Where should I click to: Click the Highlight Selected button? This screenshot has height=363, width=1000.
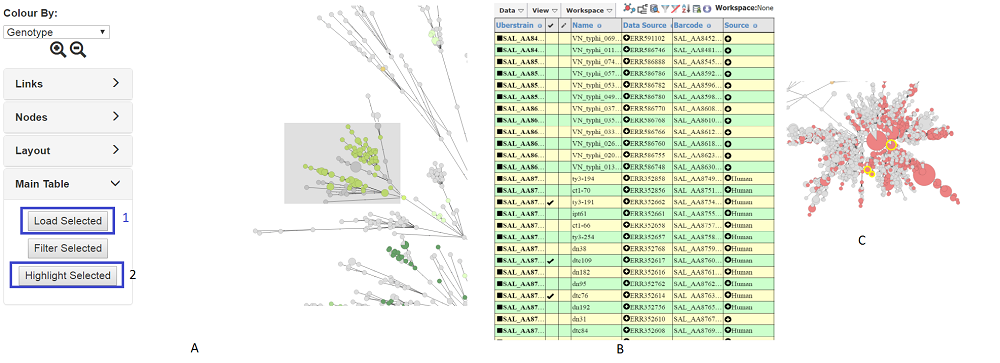pyautogui.click(x=68, y=276)
